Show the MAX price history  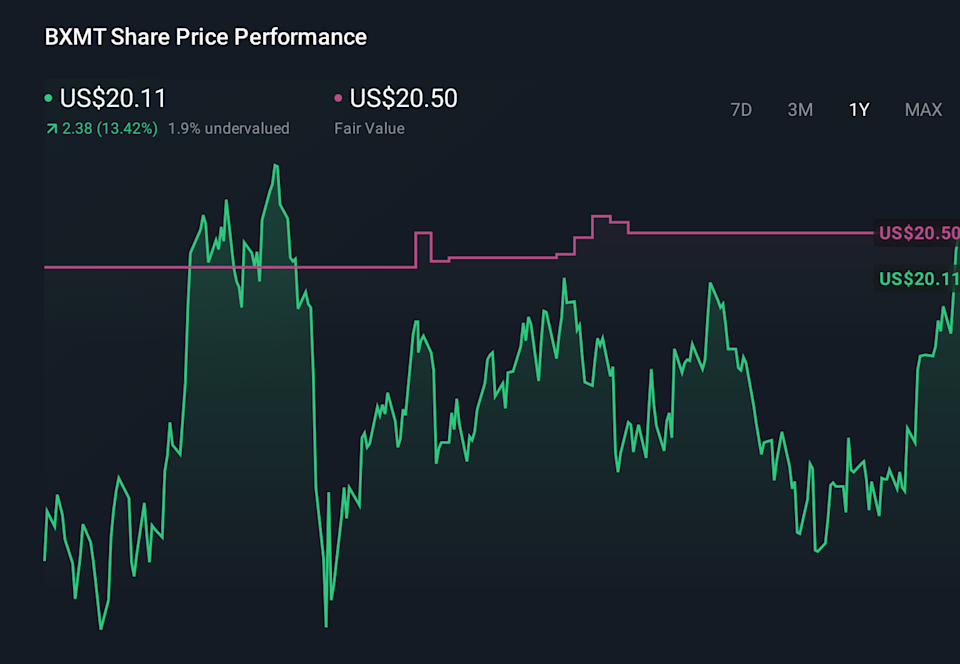click(923, 110)
